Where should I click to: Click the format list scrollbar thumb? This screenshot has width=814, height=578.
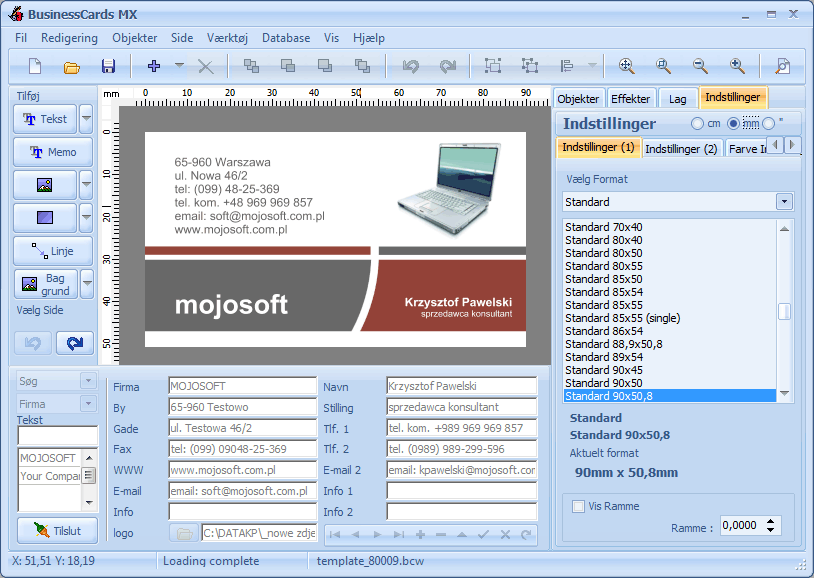pos(784,312)
